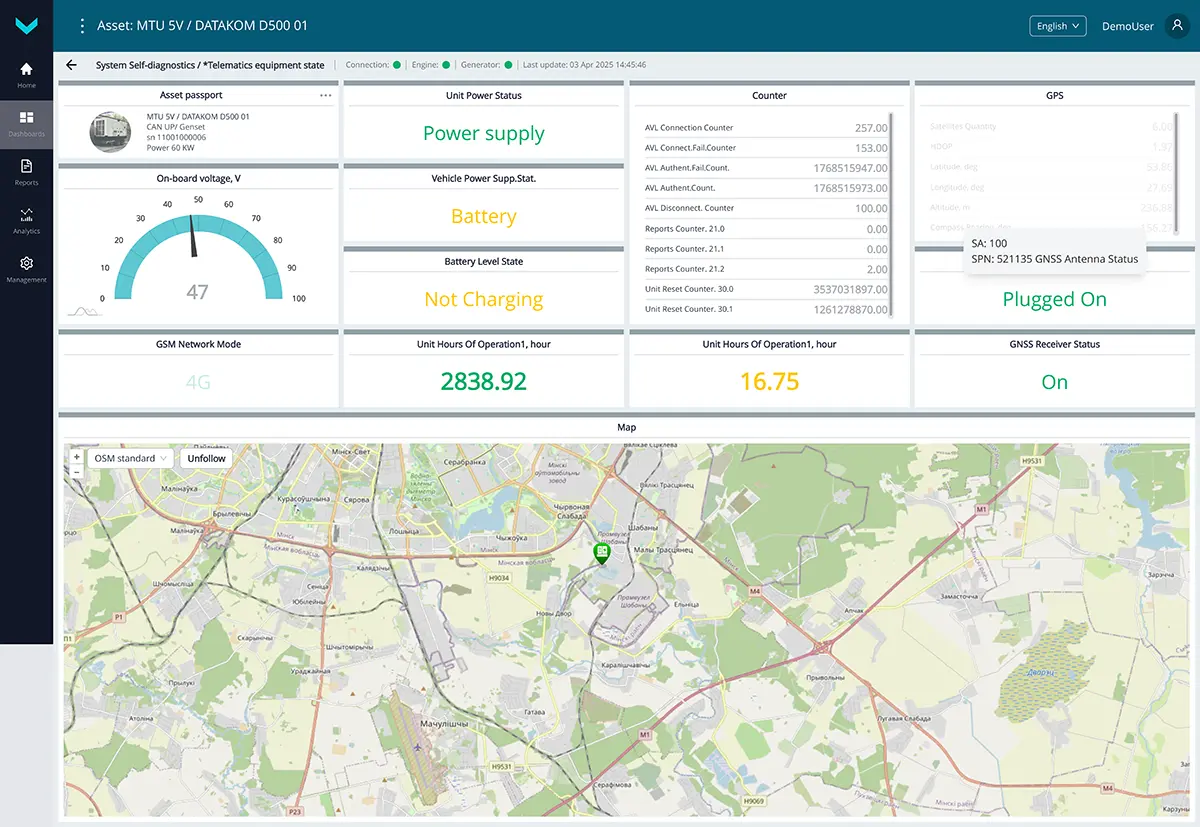Click the company logo in top-left corner
The height and width of the screenshot is (827, 1200).
click(x=26, y=27)
